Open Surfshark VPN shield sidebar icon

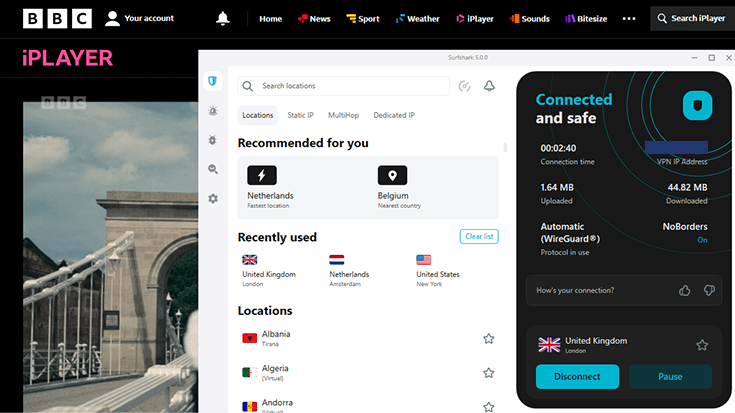point(213,81)
